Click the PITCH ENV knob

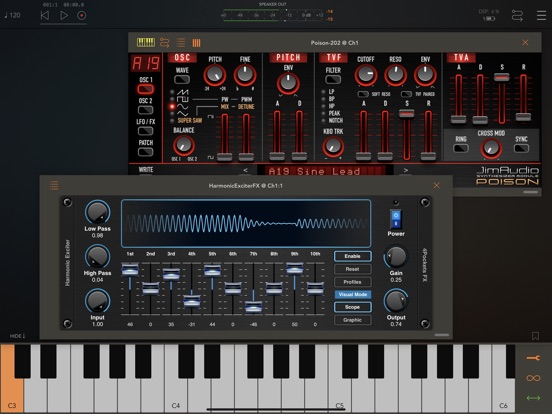288,83
